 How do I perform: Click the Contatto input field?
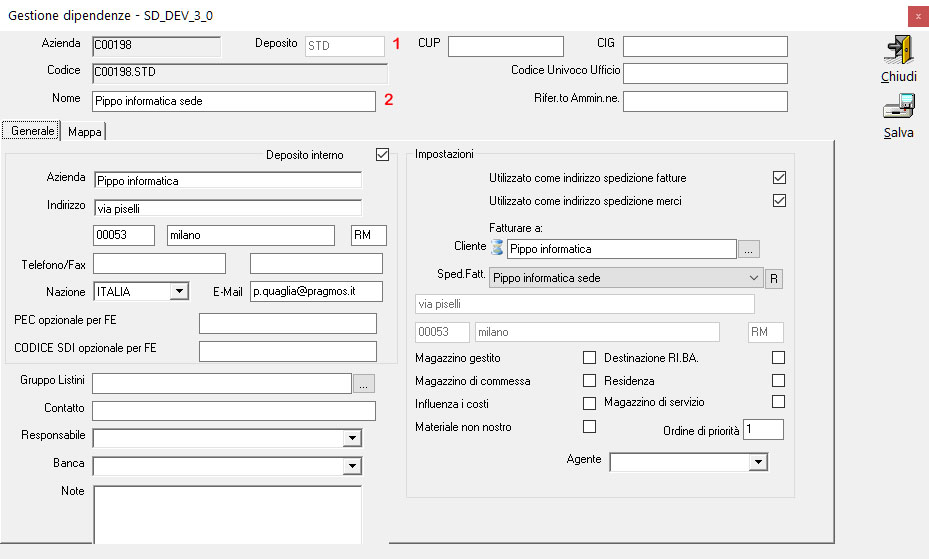[234, 411]
